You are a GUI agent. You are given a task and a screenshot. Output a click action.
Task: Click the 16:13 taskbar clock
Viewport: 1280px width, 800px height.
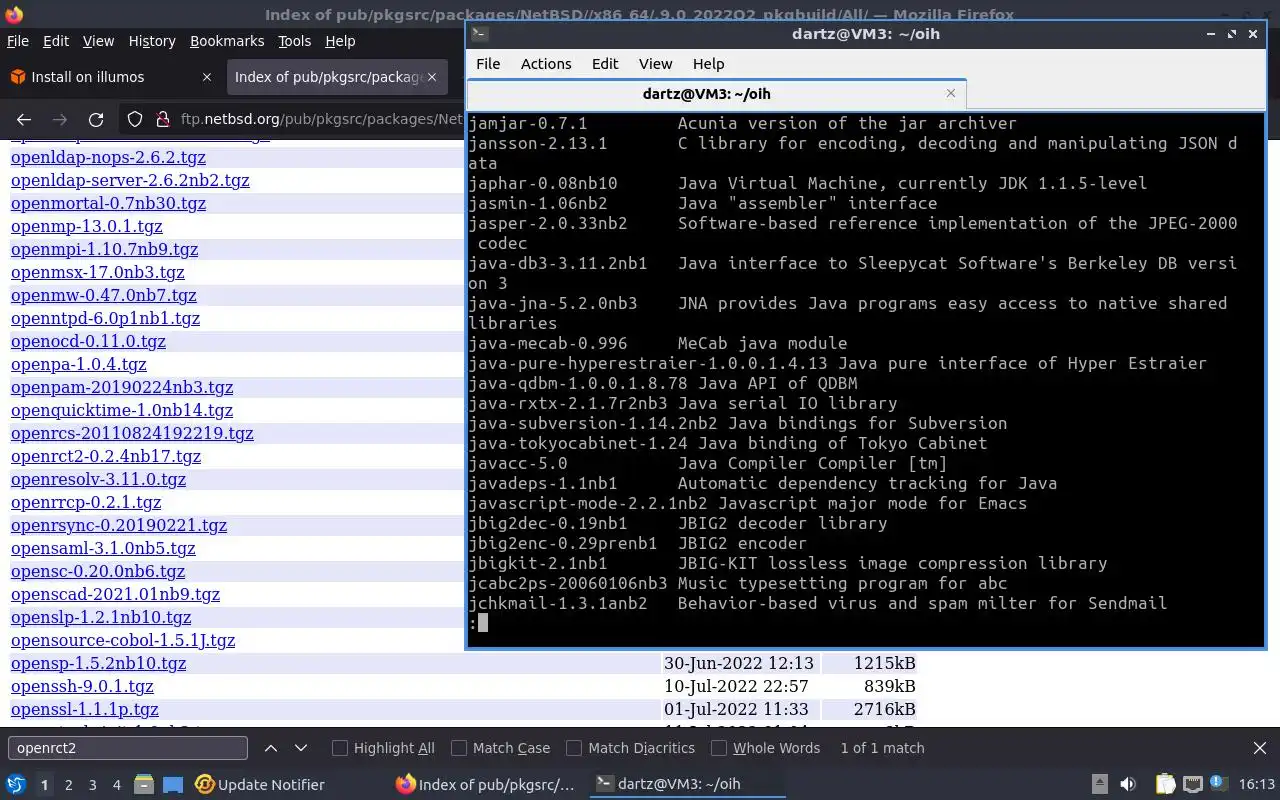click(1257, 784)
